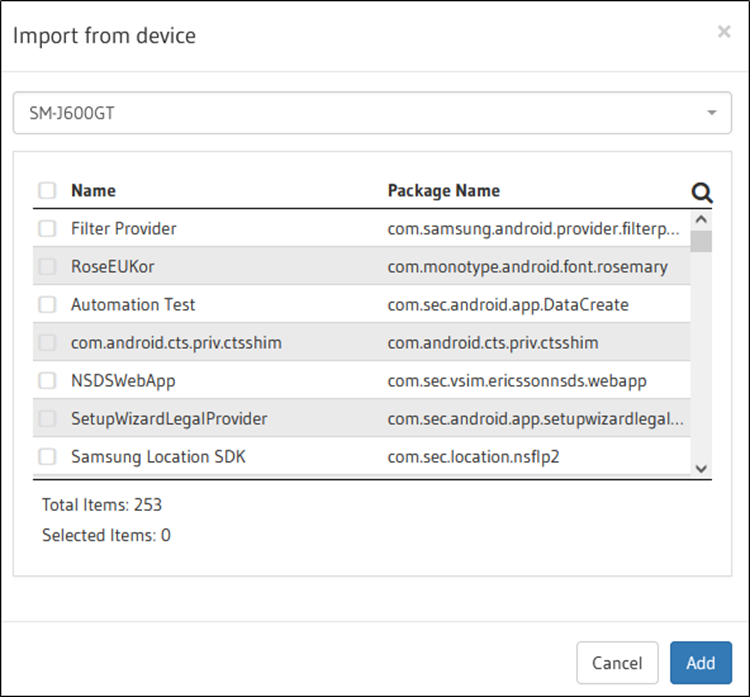This screenshot has height=697, width=750.
Task: Click the Cancel button
Action: click(x=617, y=663)
